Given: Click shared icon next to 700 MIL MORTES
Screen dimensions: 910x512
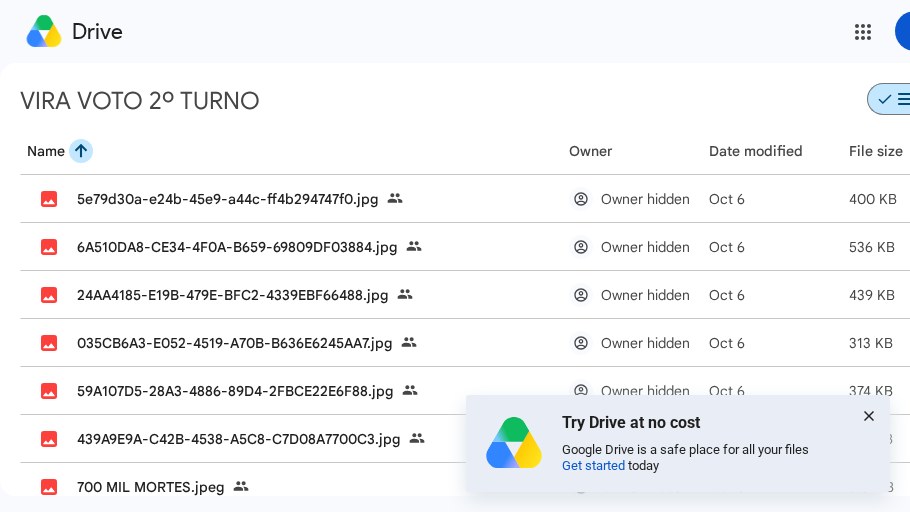Looking at the screenshot, I should click(x=241, y=486).
